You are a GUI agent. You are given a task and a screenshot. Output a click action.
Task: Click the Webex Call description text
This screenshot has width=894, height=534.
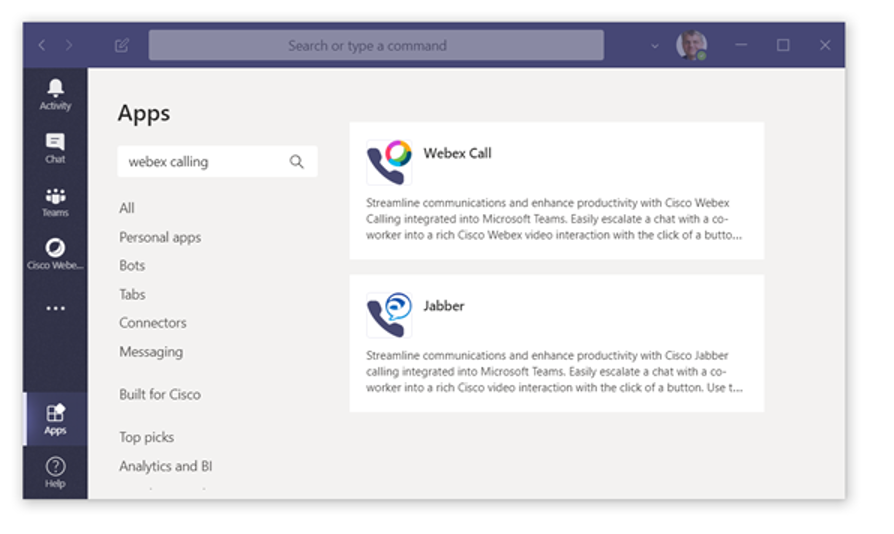point(554,219)
